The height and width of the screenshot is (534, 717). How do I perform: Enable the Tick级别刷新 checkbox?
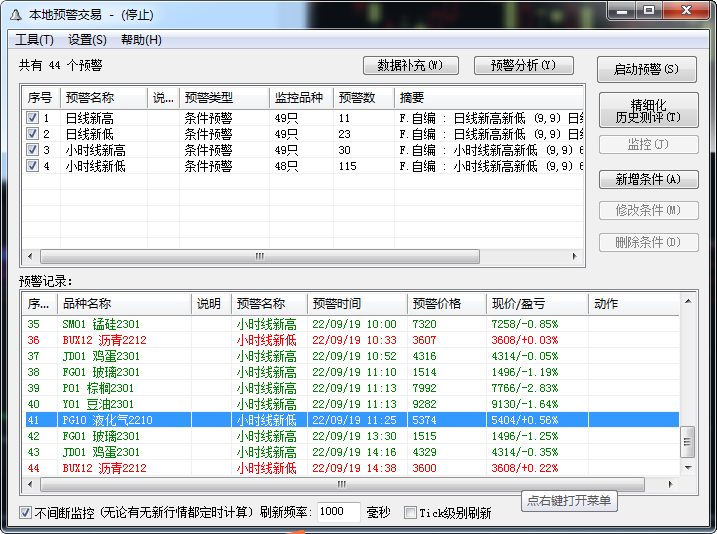pos(410,512)
